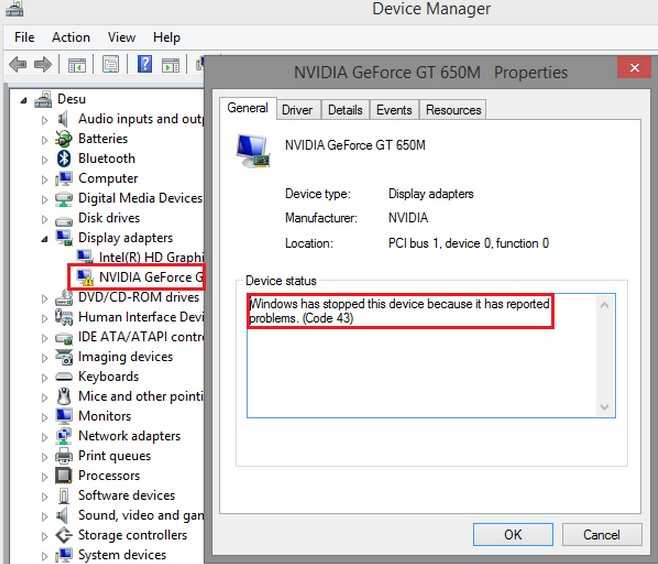Click the Device status scroll down arrow
The height and width of the screenshot is (564, 658).
pos(604,406)
